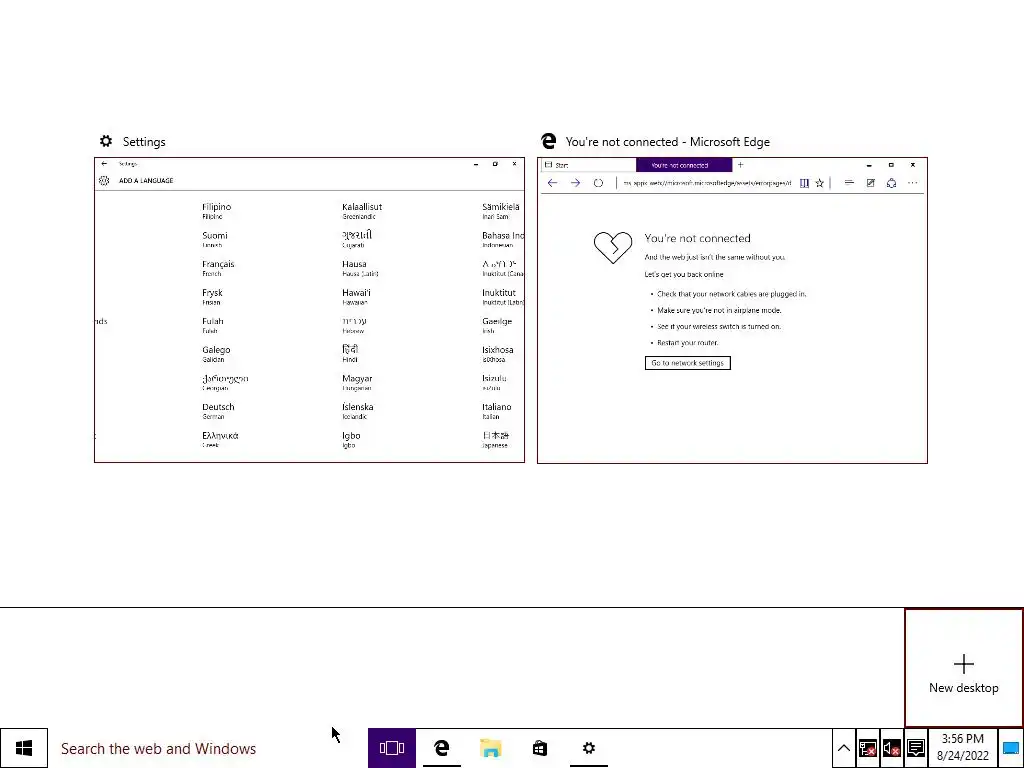This screenshot has width=1024, height=768.
Task: Click the Edge forward arrow in the preview
Action: pos(575,184)
